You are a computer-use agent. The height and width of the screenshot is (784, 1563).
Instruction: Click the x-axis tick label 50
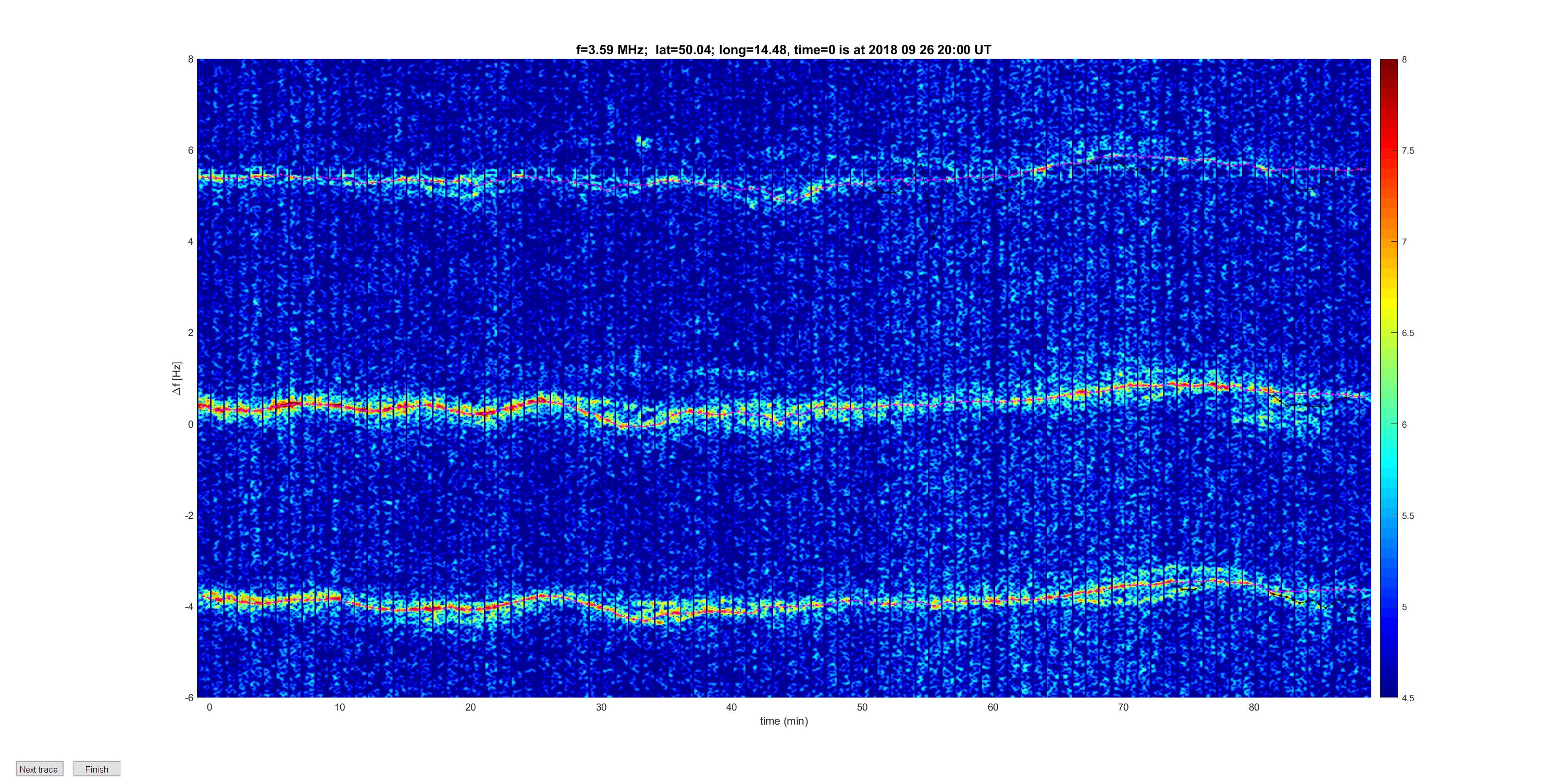[862, 707]
